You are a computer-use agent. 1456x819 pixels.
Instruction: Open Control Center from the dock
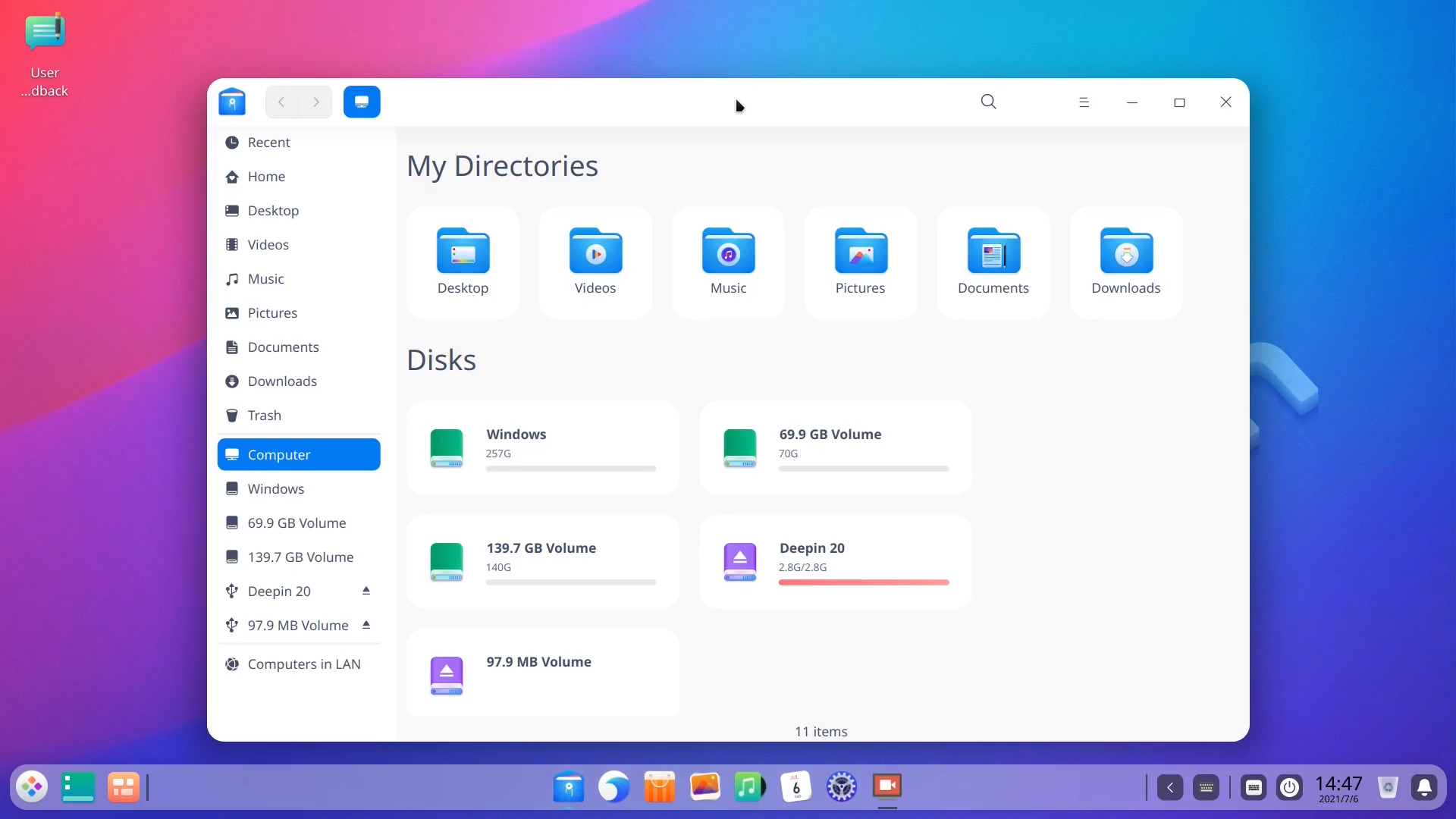842,787
